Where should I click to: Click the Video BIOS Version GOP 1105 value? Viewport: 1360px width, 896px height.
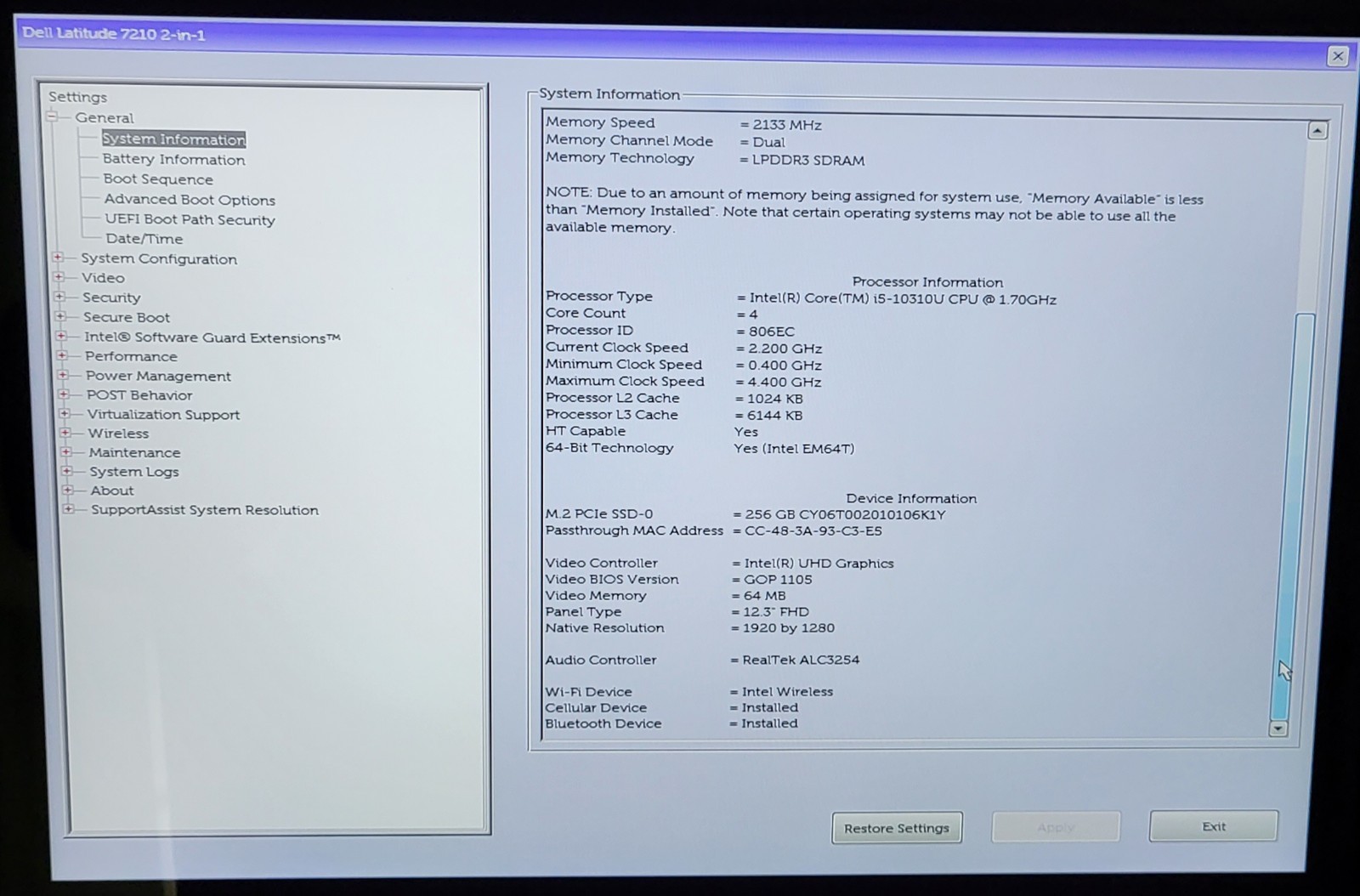778,580
